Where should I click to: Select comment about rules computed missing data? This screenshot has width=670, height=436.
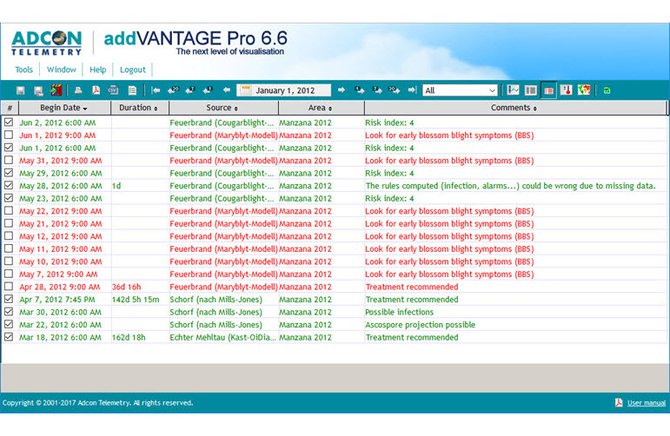click(x=510, y=186)
